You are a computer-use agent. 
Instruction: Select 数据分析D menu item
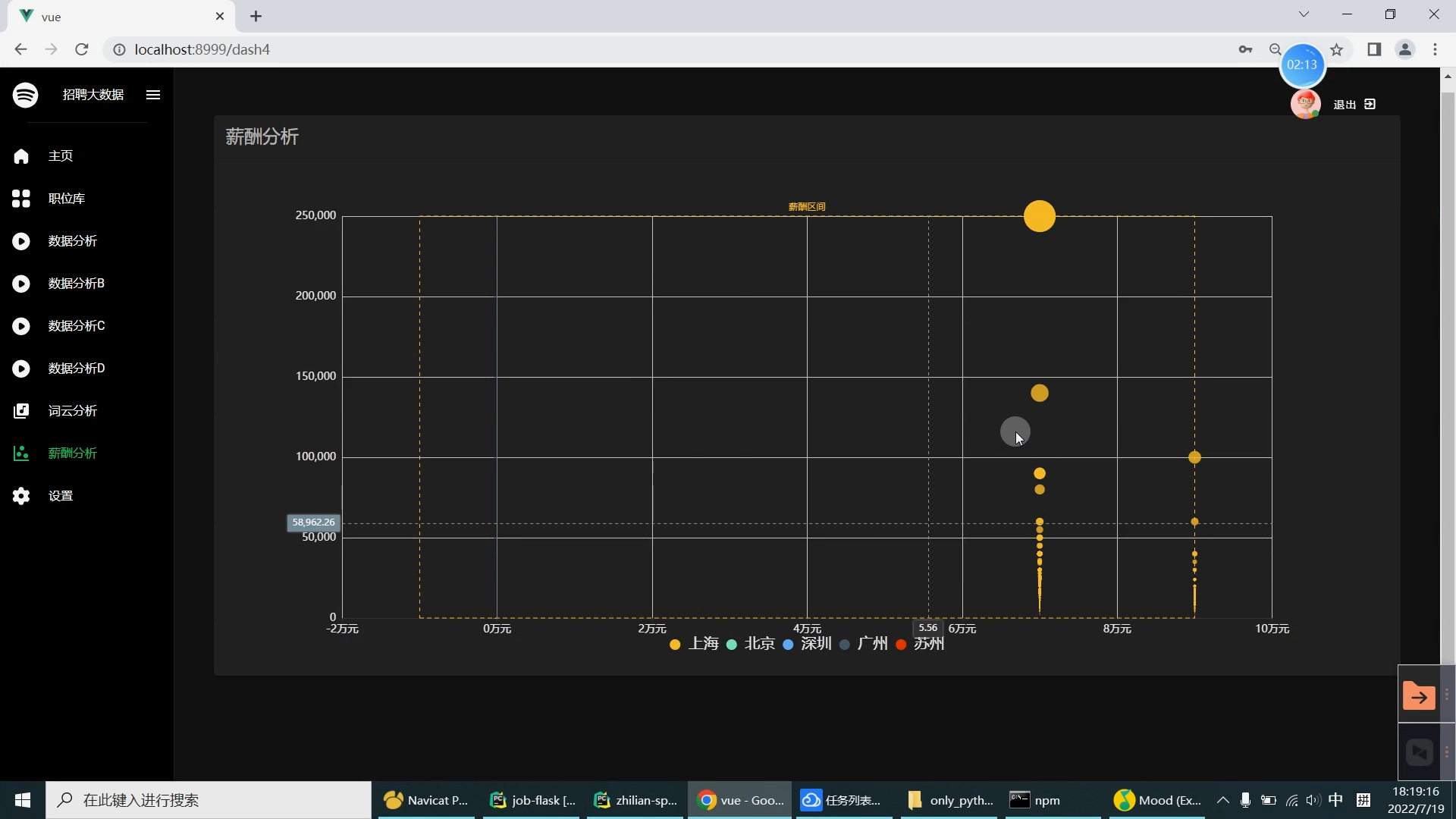coord(76,369)
